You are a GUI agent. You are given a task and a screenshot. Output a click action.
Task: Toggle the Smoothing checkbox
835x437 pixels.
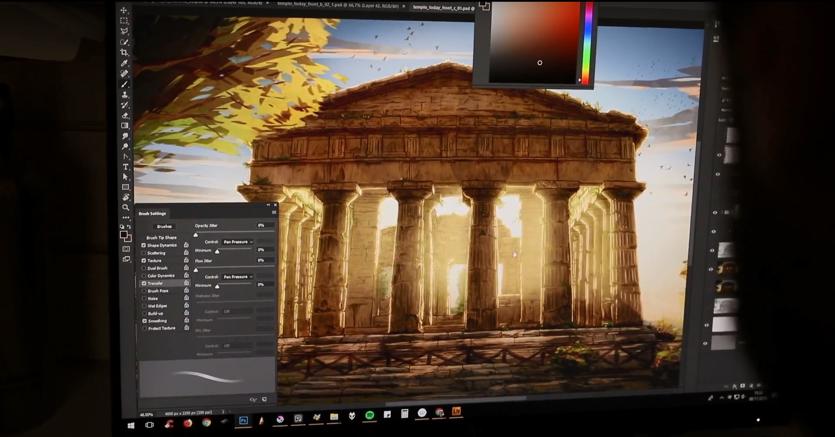(144, 321)
